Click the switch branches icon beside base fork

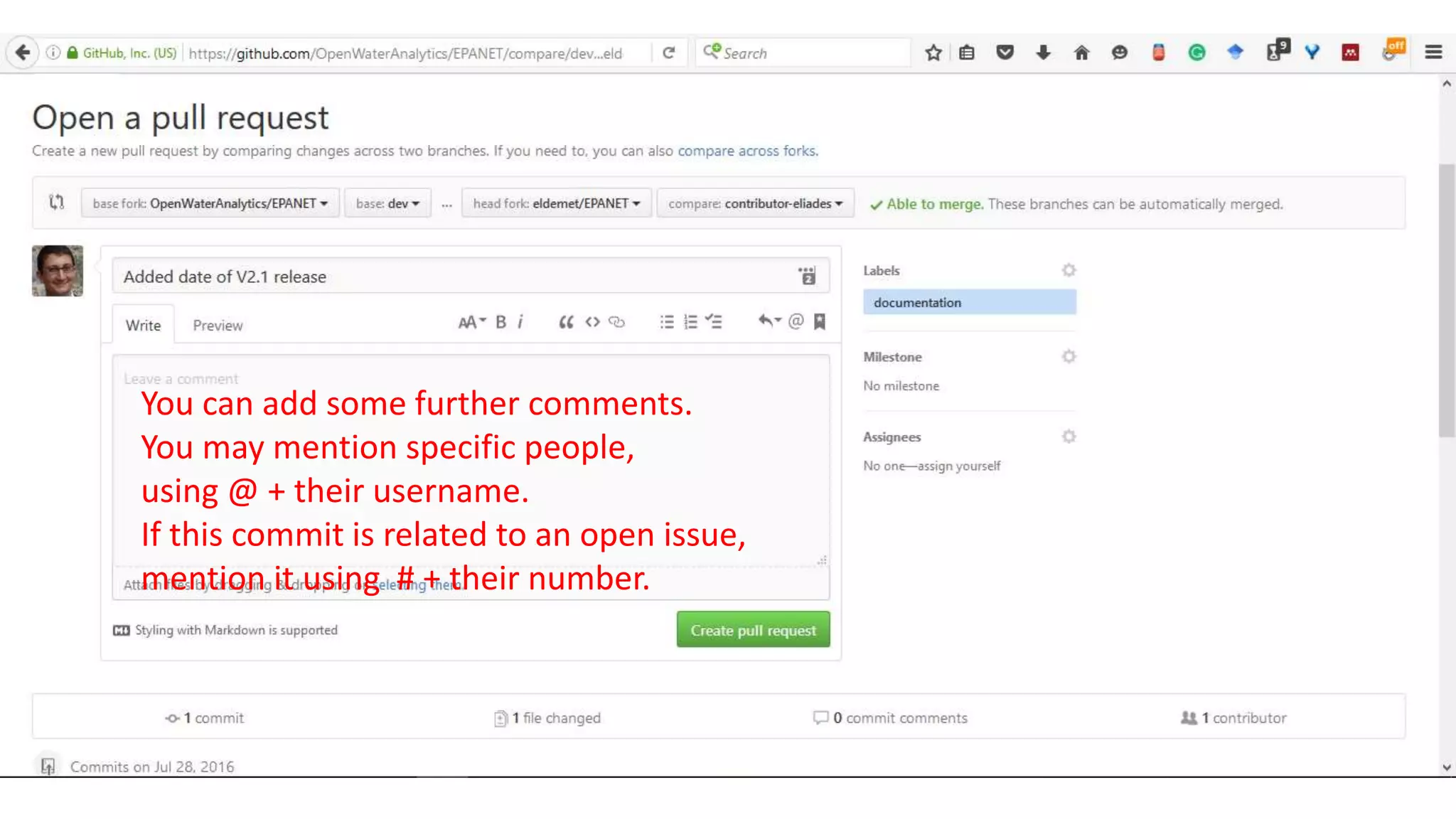56,203
